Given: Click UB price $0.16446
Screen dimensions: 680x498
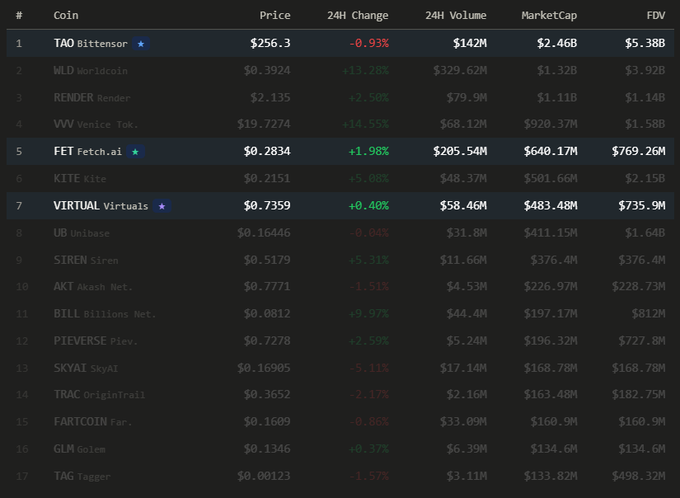Looking at the screenshot, I should pyautogui.click(x=264, y=233).
